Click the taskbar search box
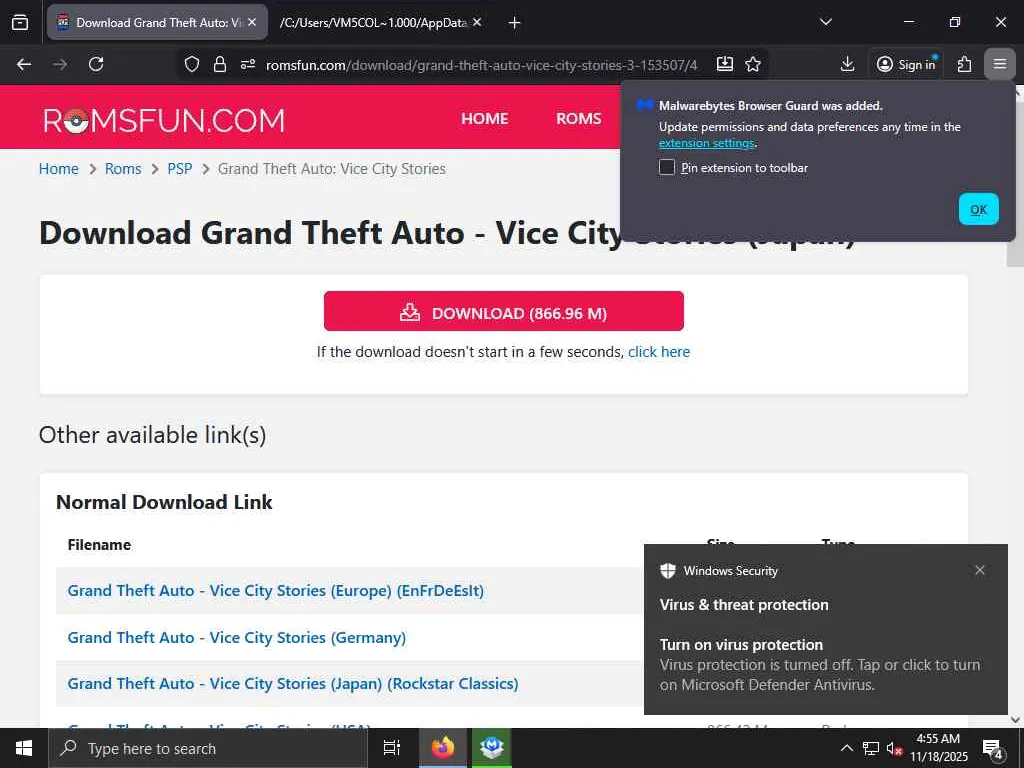This screenshot has width=1024, height=768. 208,748
